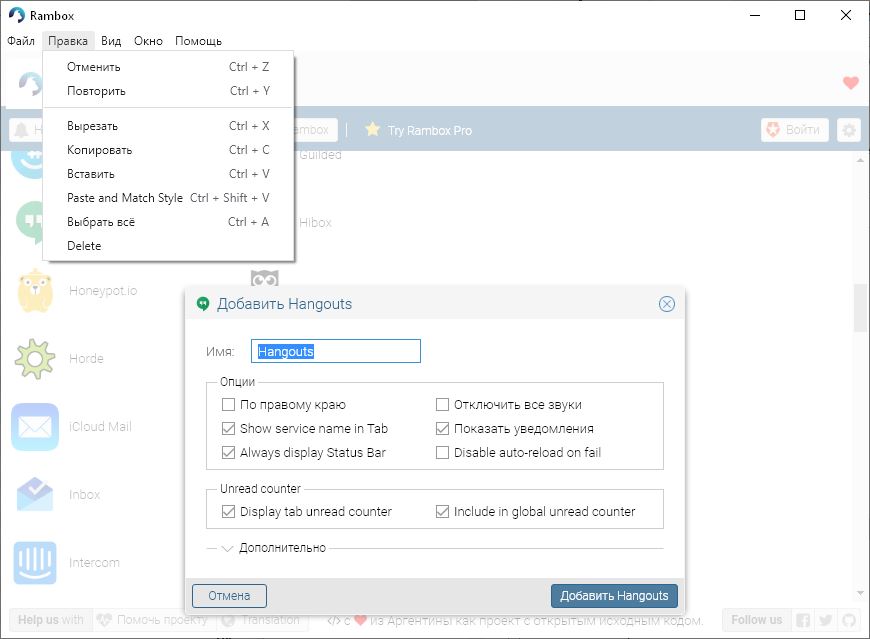
Task: Click the Honeypot.io service icon
Action: click(x=36, y=290)
